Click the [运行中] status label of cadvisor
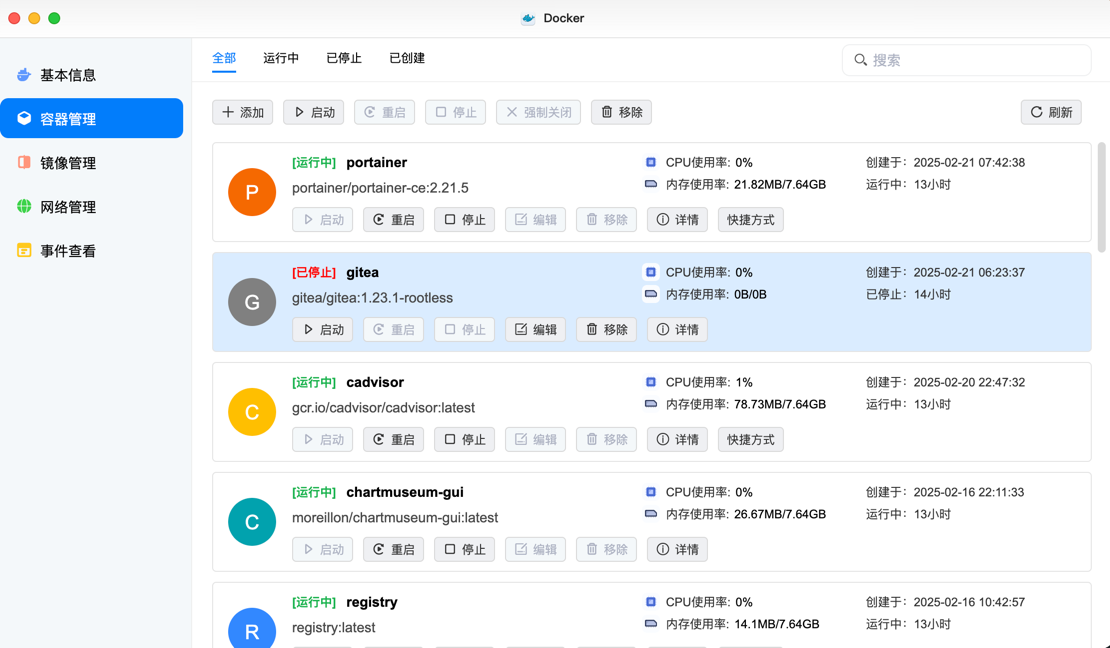 [314, 382]
